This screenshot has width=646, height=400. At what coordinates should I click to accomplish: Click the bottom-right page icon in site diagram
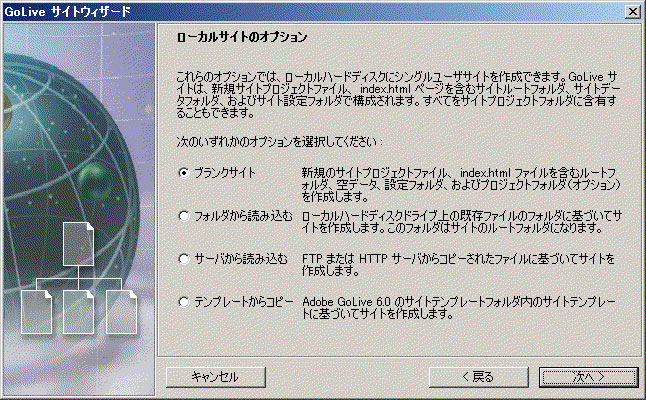coord(120,311)
